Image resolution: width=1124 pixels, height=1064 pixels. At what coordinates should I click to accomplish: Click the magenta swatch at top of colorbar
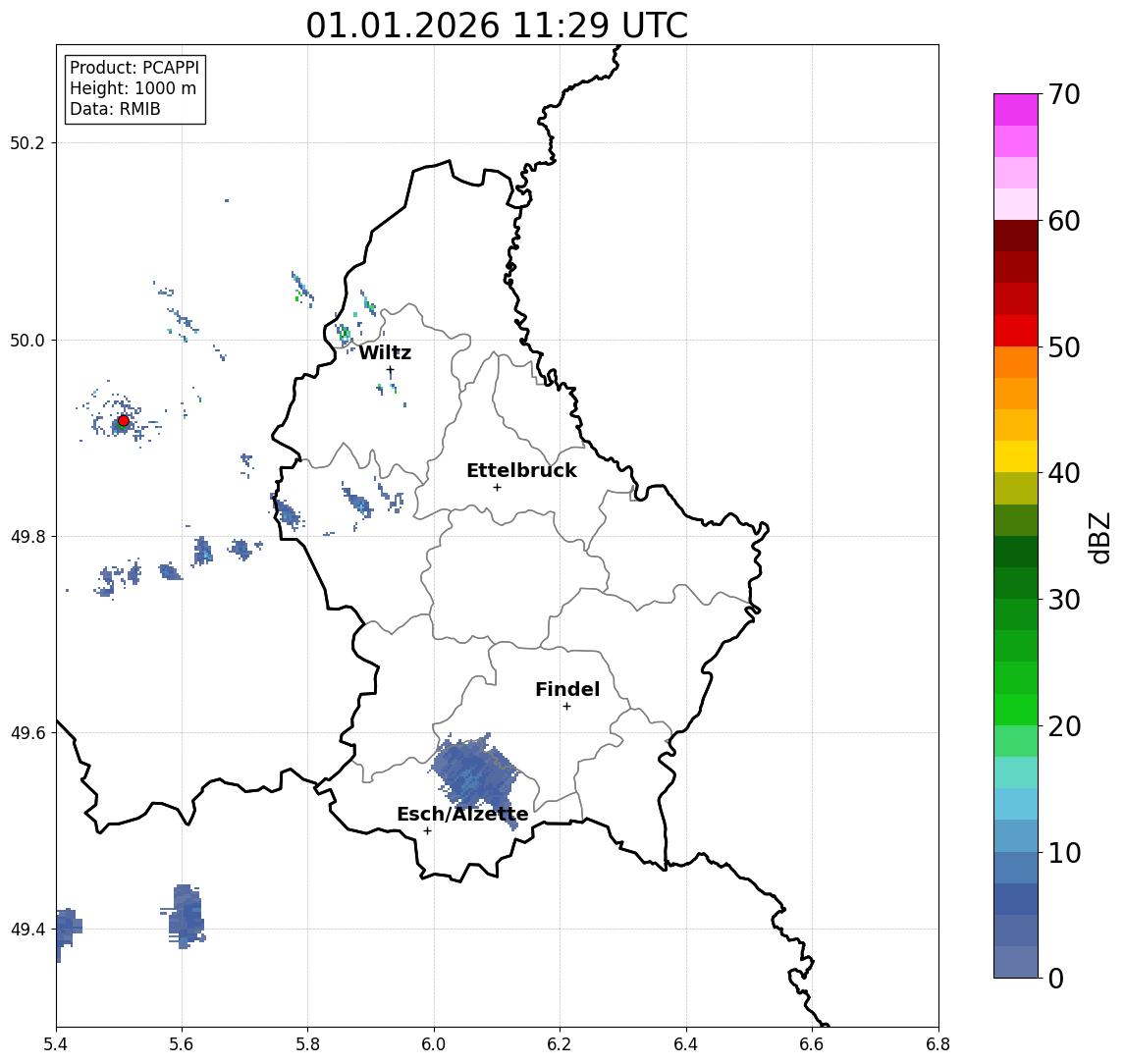click(1016, 110)
